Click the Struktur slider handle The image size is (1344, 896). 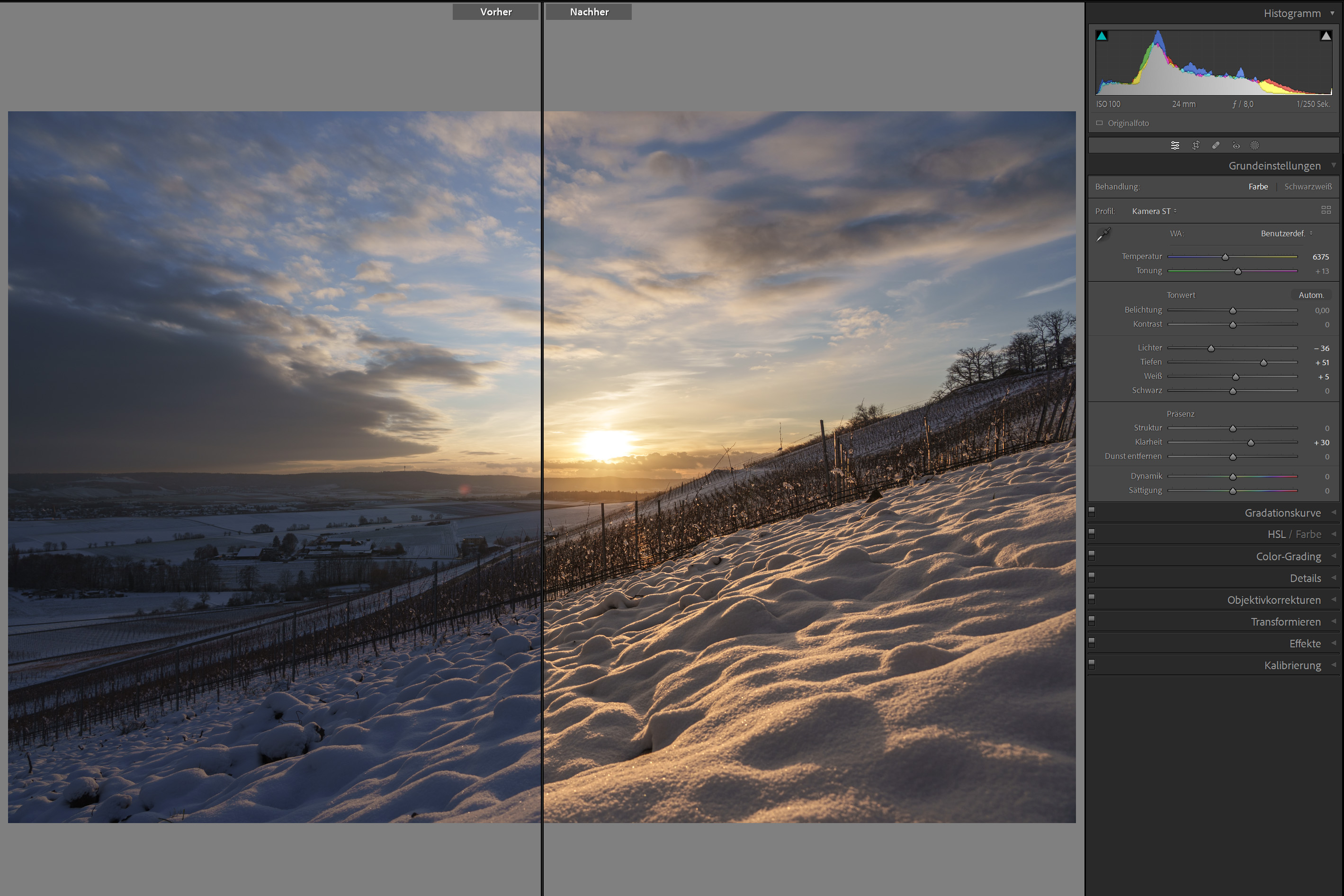coord(1233,429)
